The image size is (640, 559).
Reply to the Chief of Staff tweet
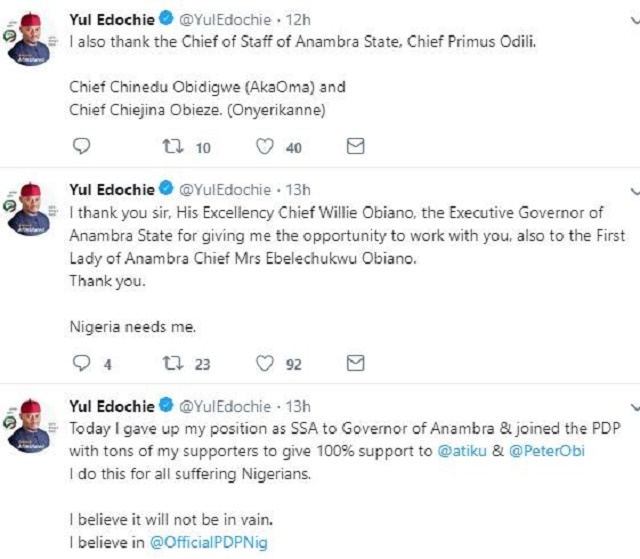83,147
